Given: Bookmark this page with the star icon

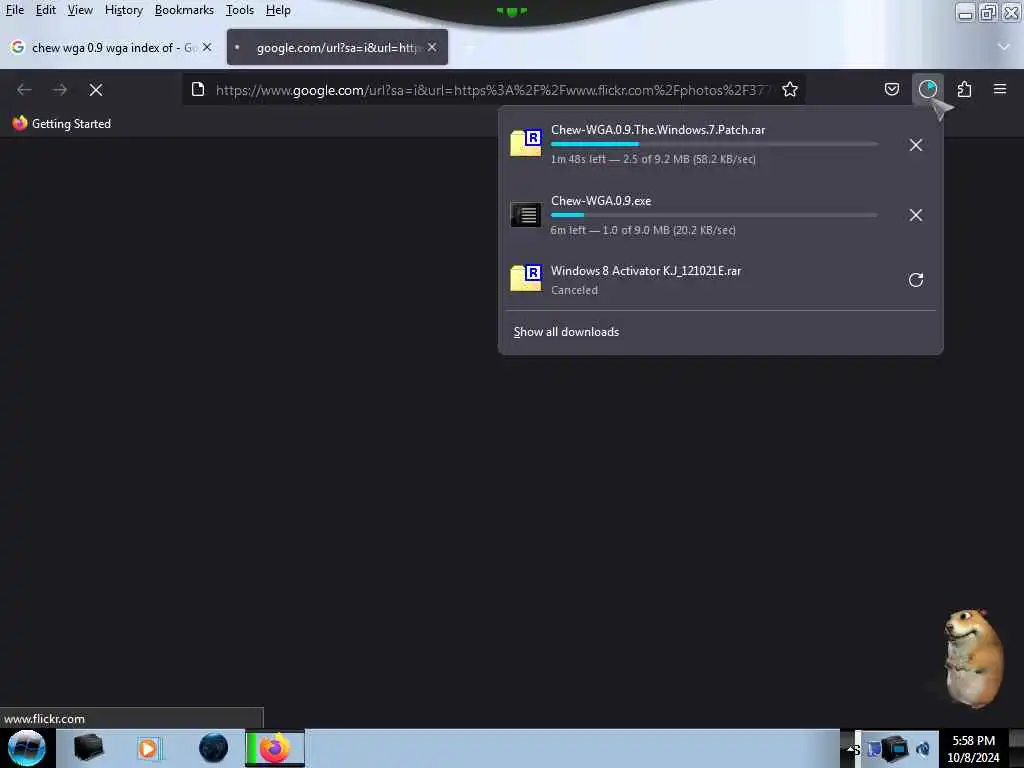Looking at the screenshot, I should [x=790, y=89].
